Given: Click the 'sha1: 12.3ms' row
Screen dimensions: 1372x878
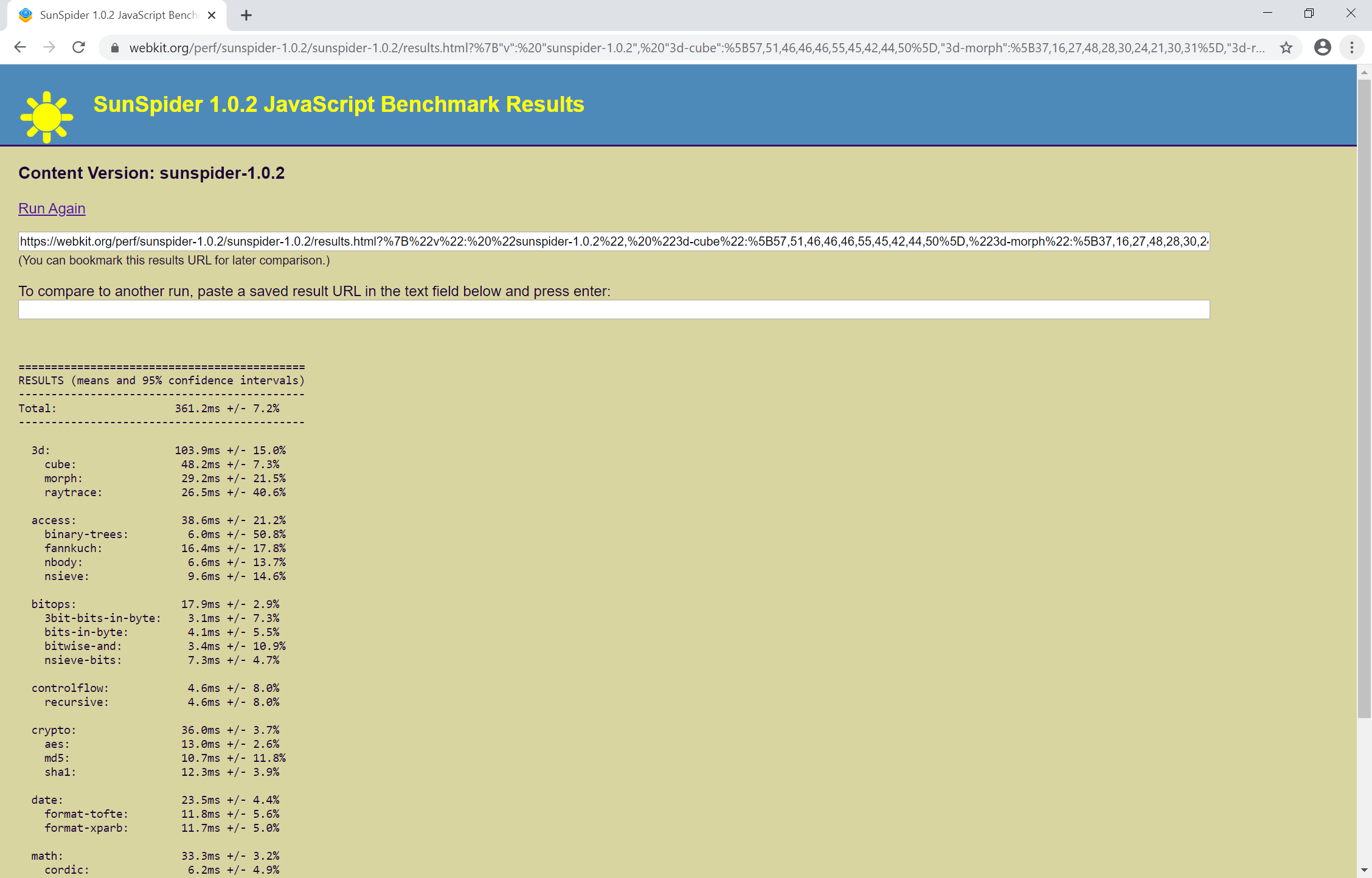Looking at the screenshot, I should pos(162,772).
